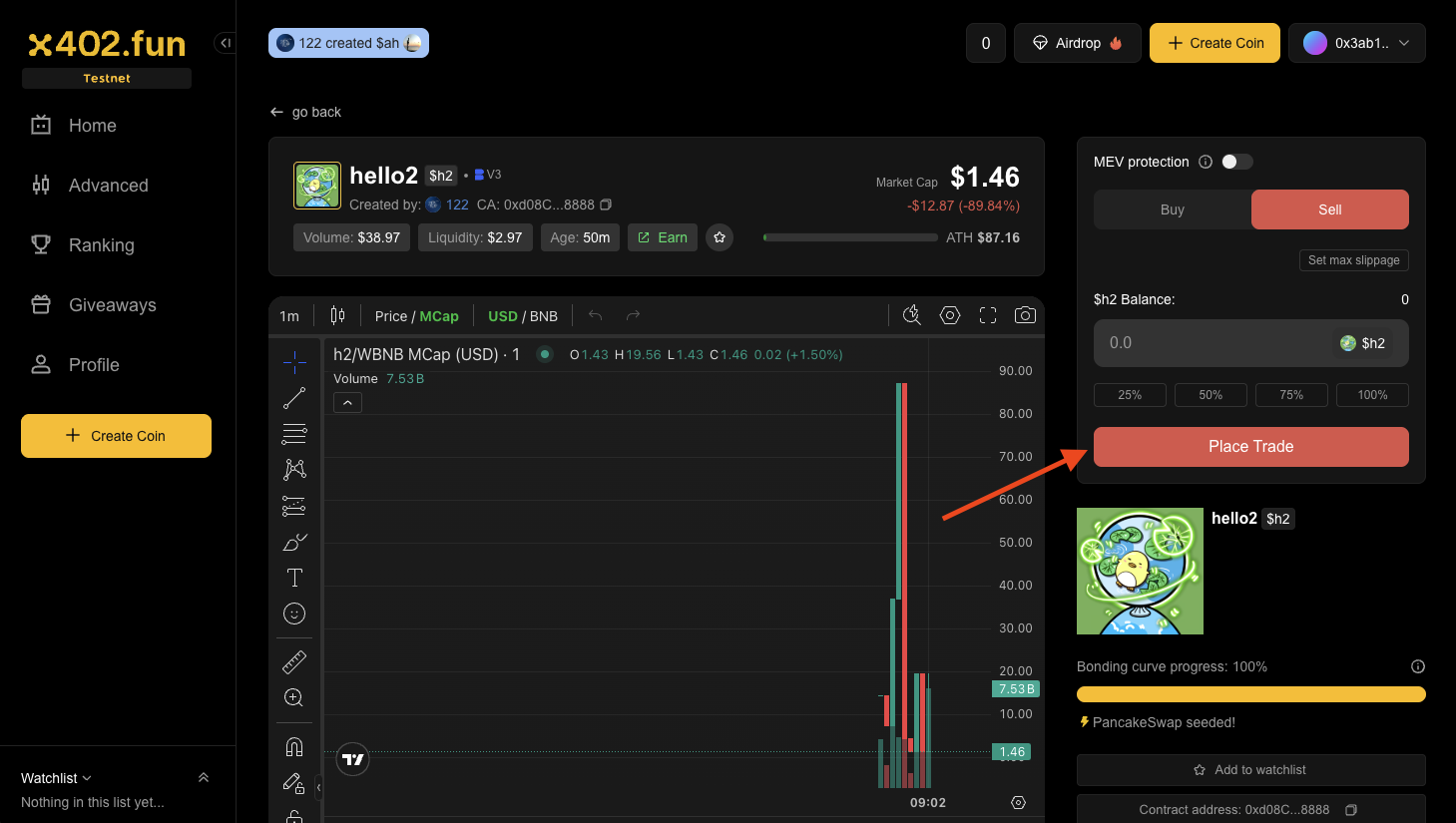Choose the ruler measure tool
1456x823 pixels.
294,661
